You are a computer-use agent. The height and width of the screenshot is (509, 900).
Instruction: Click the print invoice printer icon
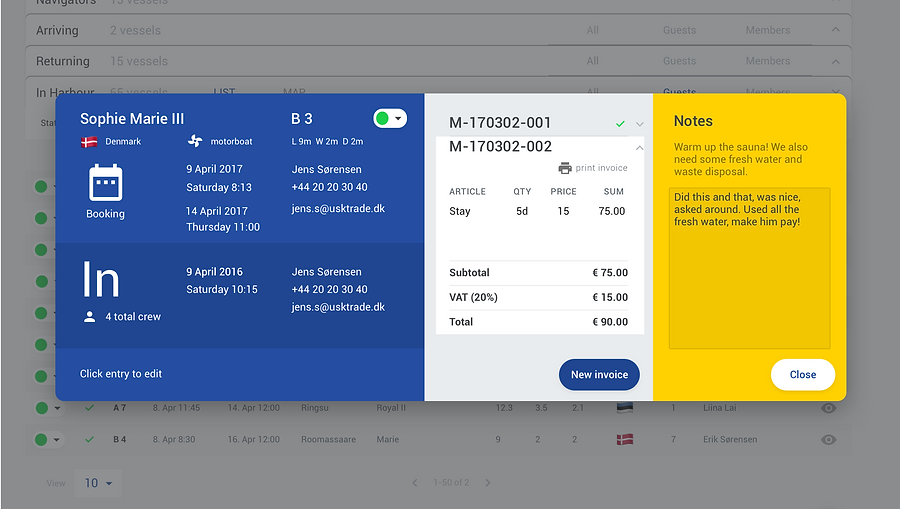point(565,168)
